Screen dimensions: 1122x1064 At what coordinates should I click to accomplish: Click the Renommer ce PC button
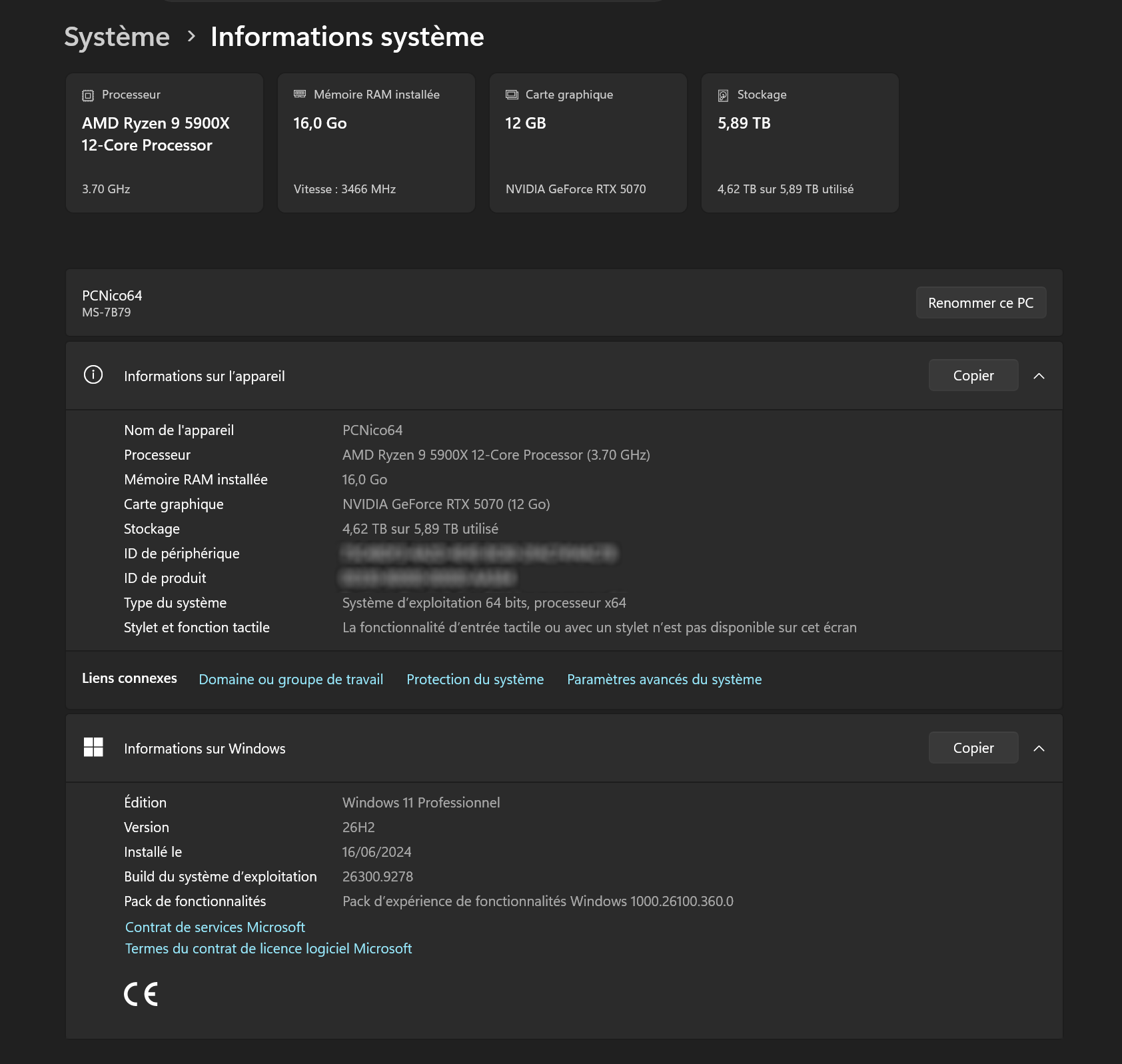point(981,302)
